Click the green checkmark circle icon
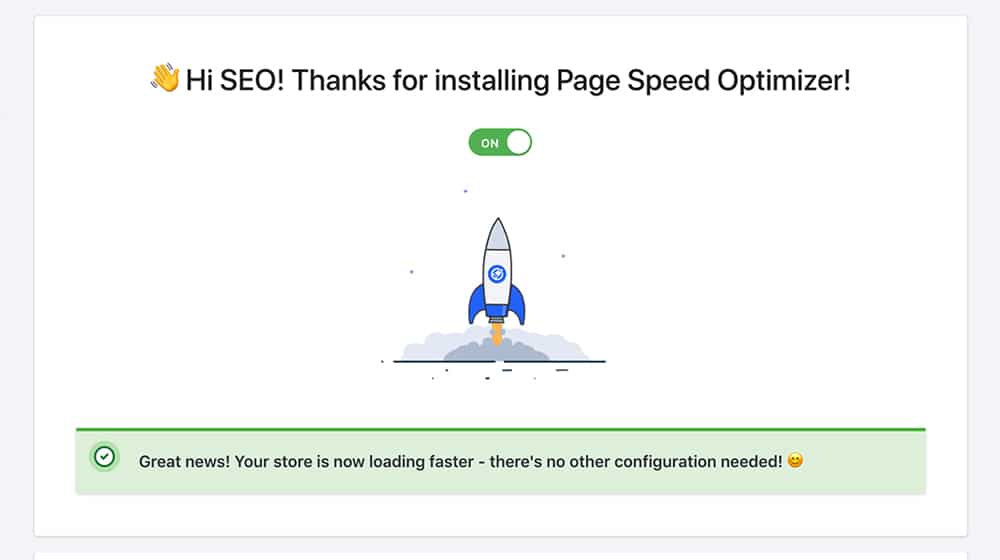1000x560 pixels. 104,457
